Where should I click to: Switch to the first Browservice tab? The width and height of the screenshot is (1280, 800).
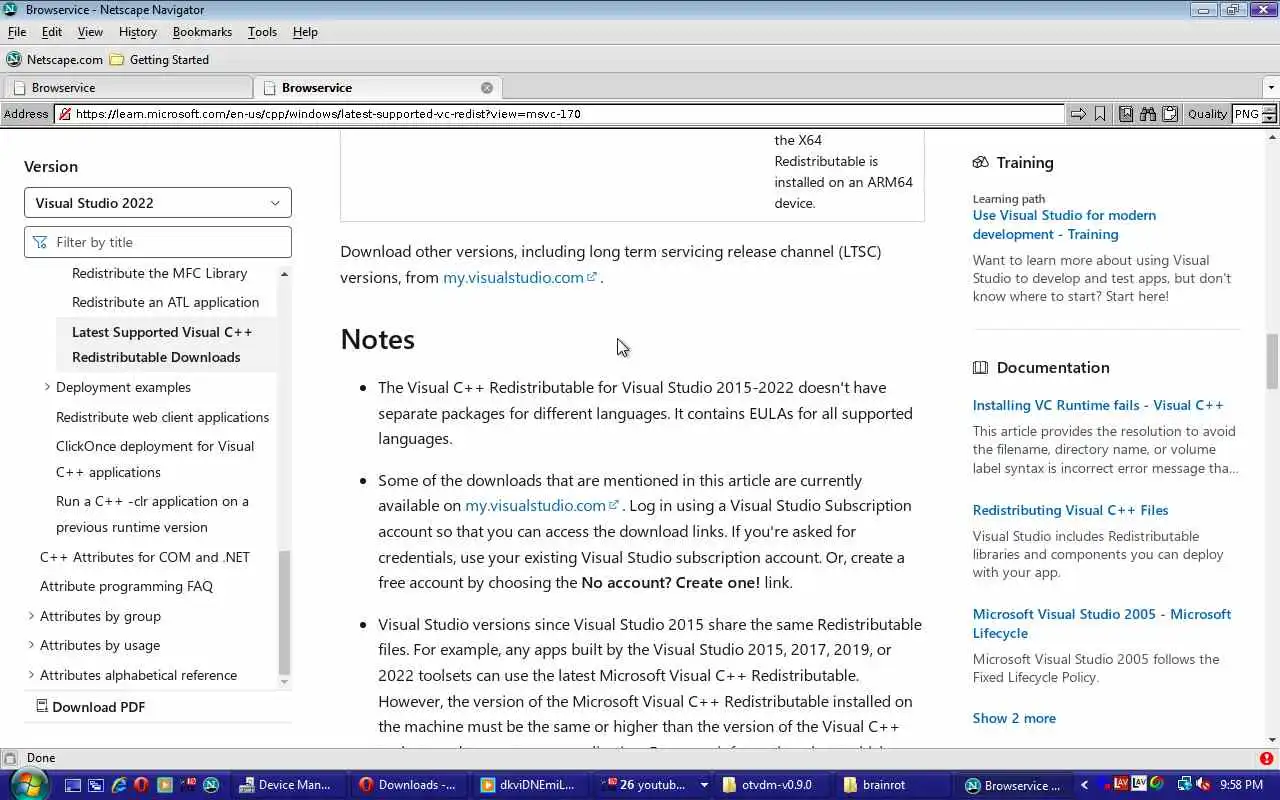(127, 88)
